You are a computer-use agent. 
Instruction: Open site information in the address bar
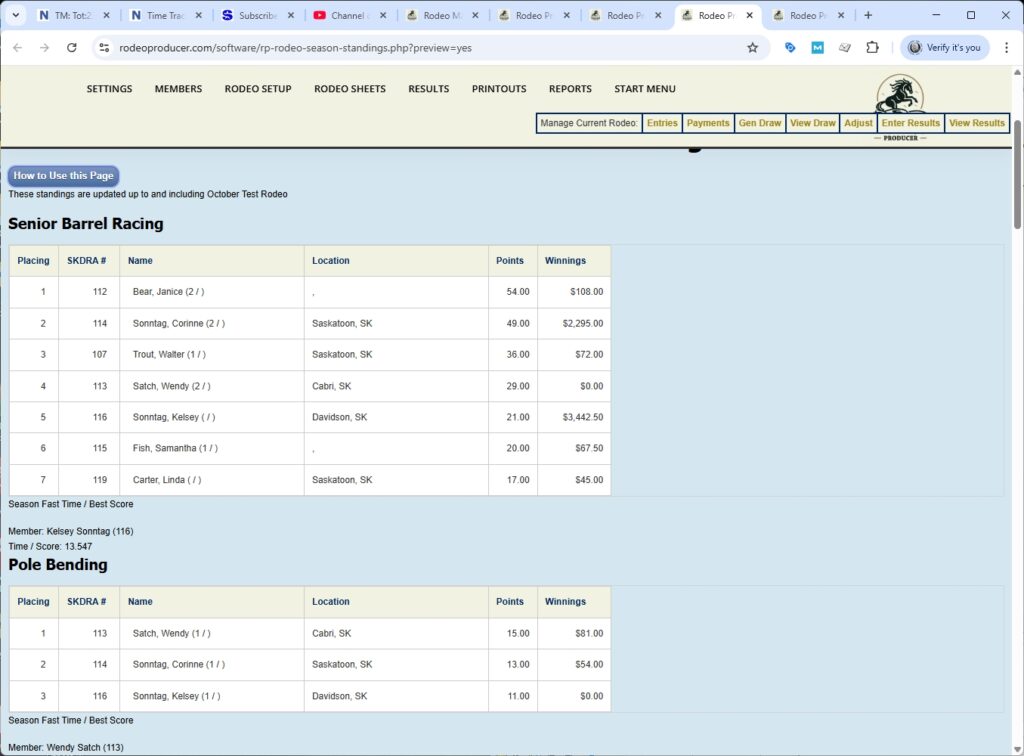click(x=105, y=47)
